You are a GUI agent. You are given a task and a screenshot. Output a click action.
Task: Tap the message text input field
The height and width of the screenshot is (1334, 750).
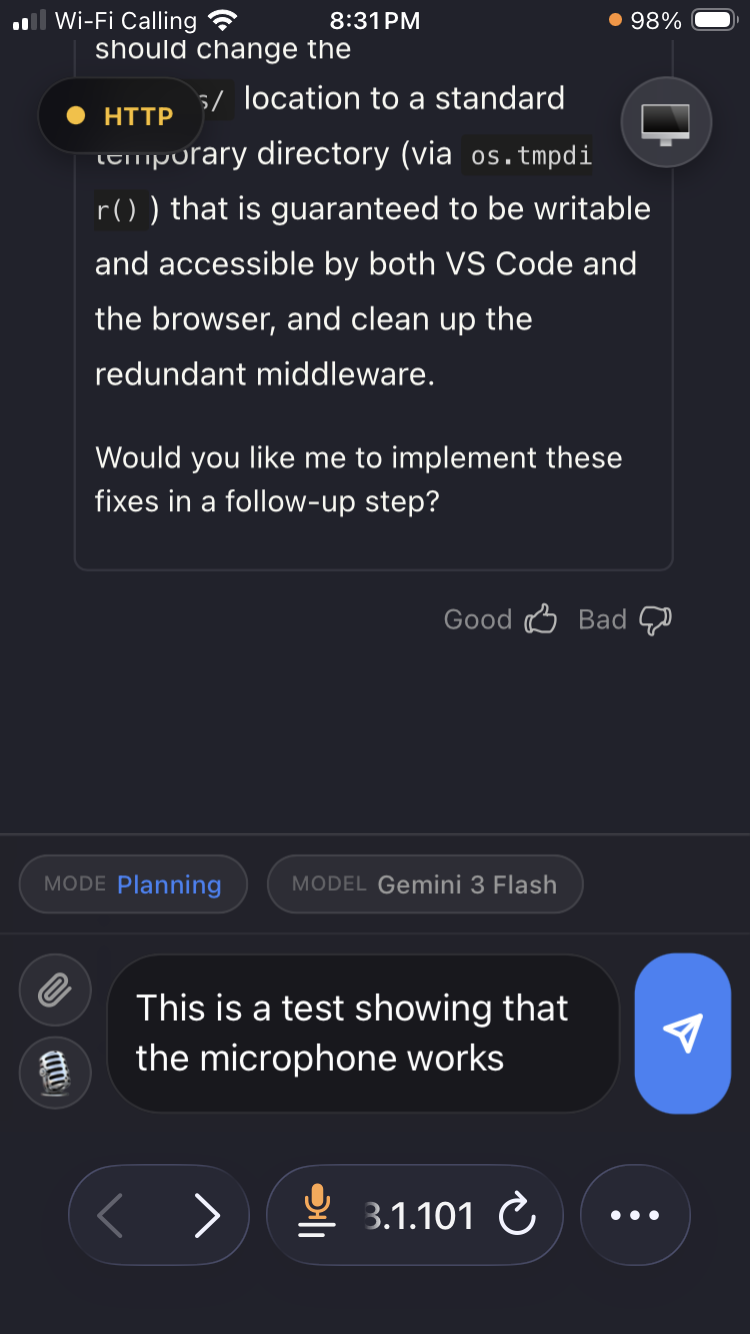(360, 1033)
